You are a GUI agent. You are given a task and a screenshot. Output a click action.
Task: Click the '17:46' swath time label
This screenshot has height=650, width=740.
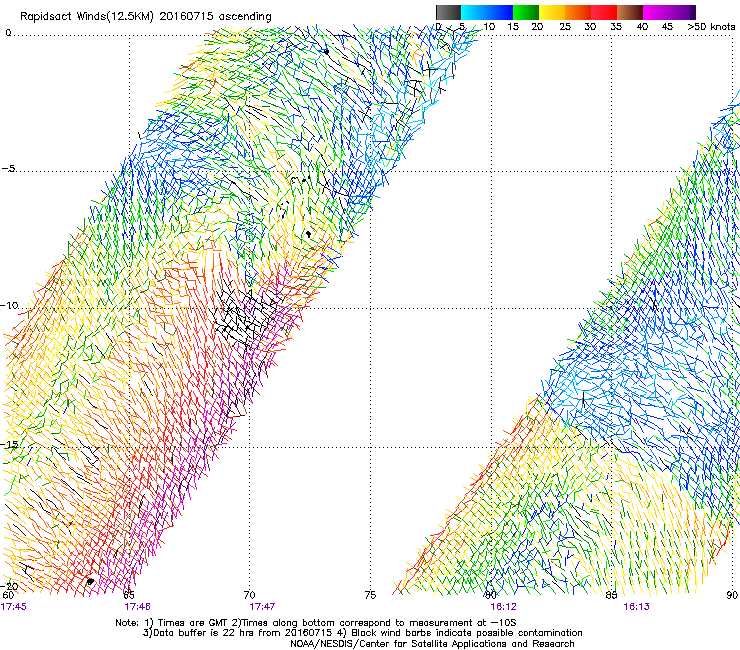tap(137, 606)
